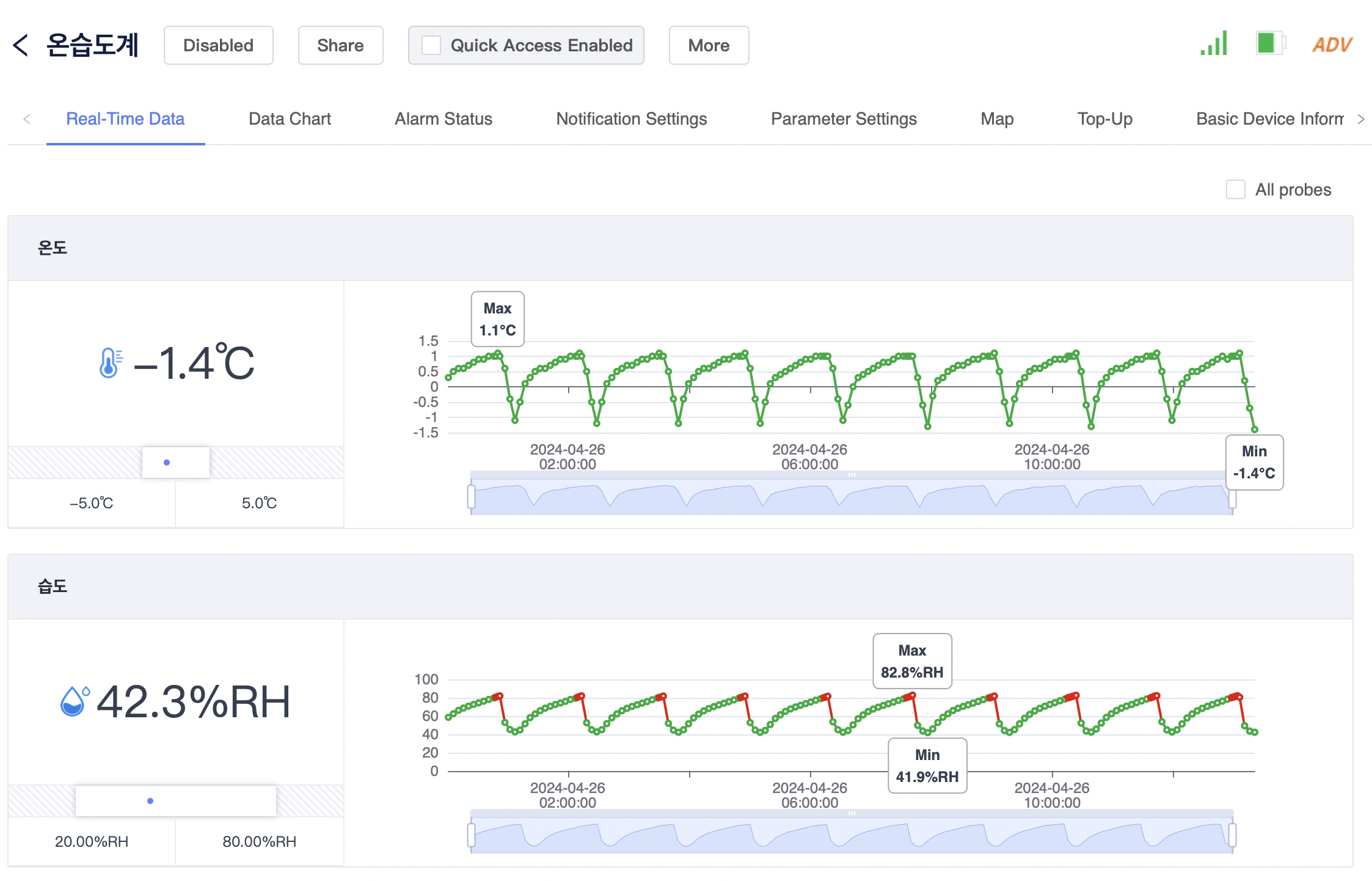Click the Max 1.1°C marker label
Viewport: 1372px width, 881px height.
click(497, 319)
